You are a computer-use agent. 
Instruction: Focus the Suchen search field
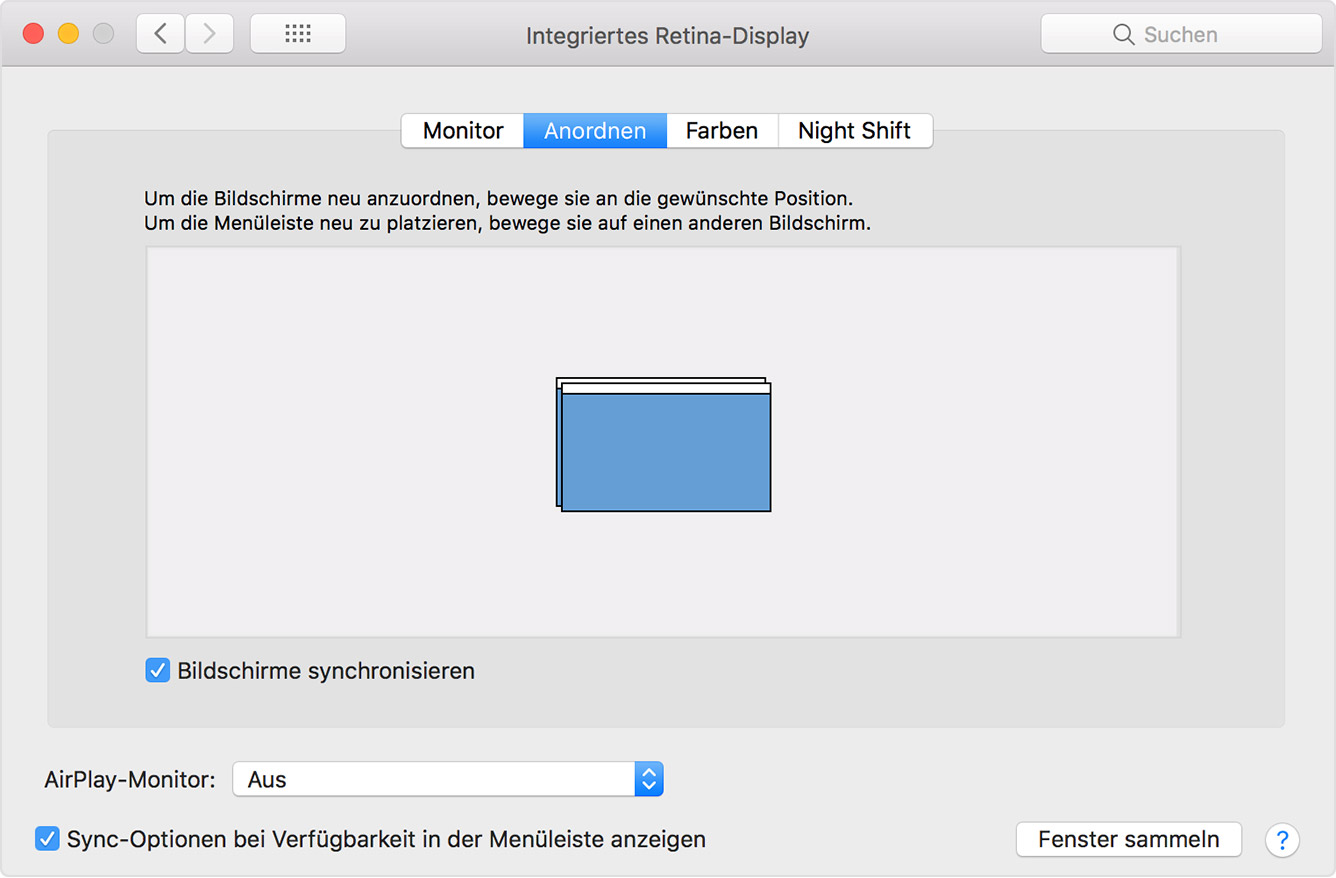tap(1181, 35)
